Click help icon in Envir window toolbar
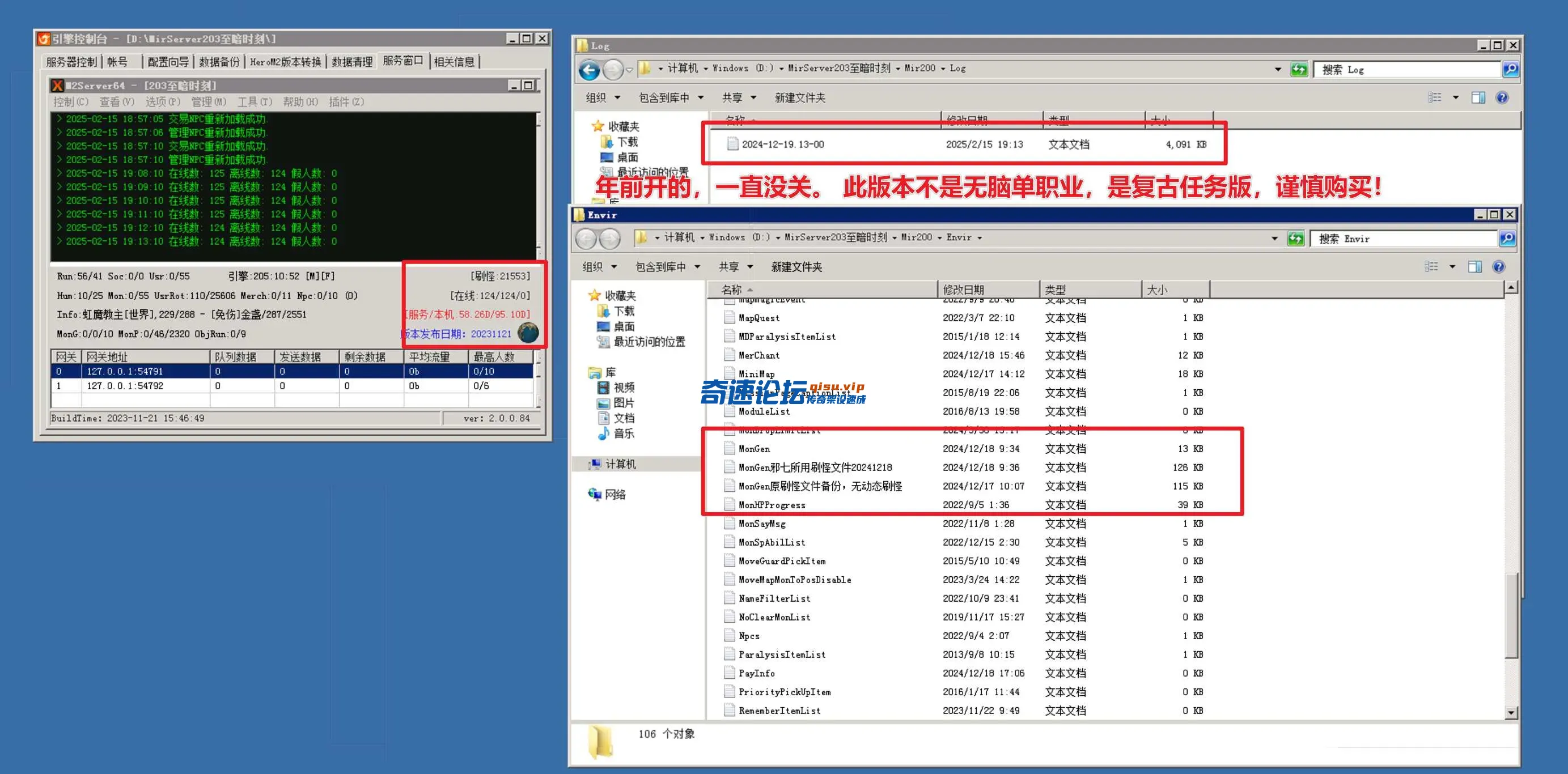 [1499, 266]
